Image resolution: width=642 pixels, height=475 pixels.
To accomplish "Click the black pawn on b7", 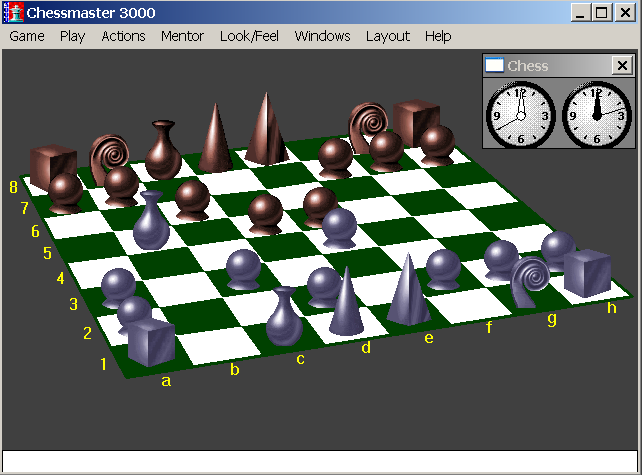I will (121, 186).
